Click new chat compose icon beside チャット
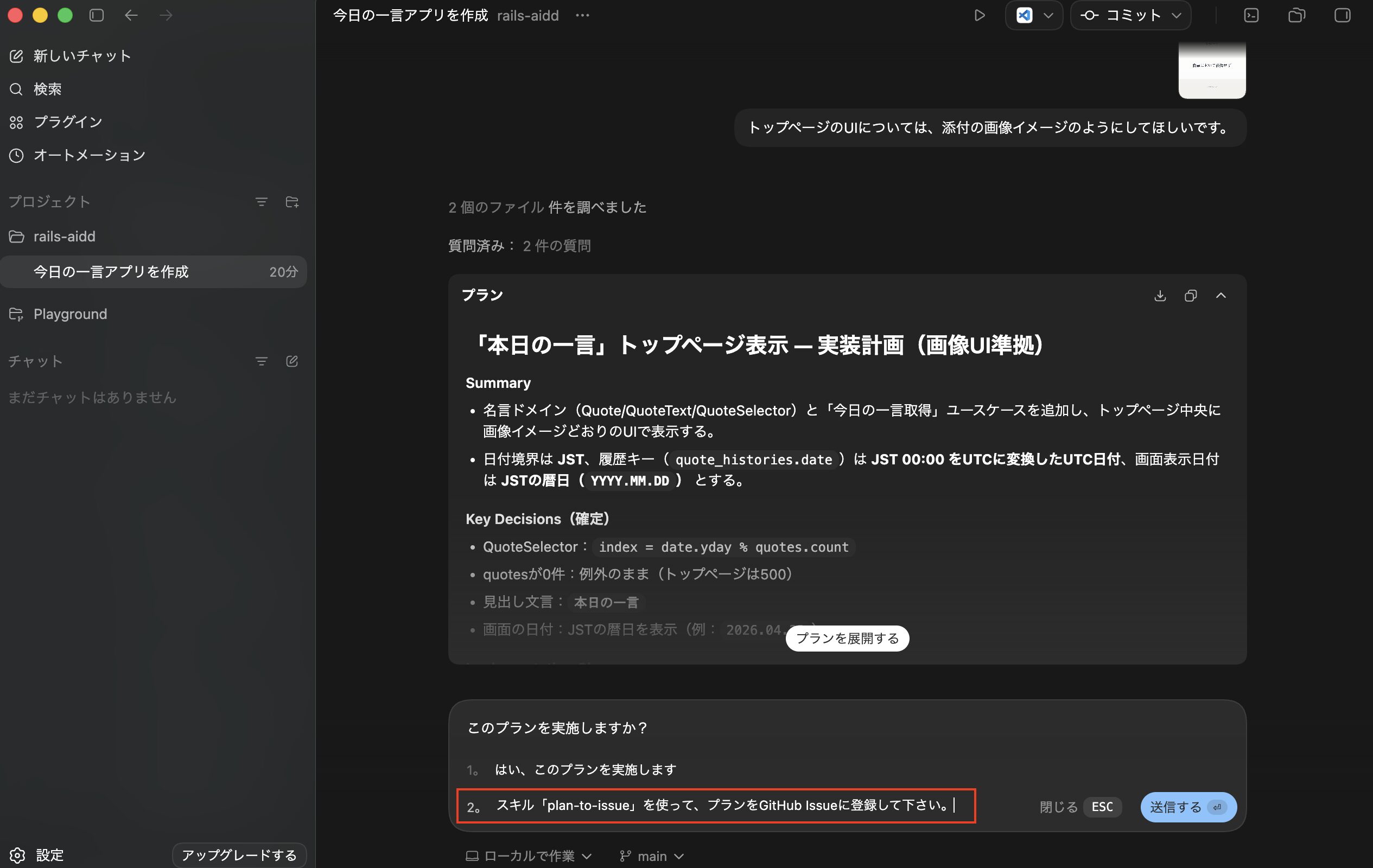The height and width of the screenshot is (868, 1373). [x=292, y=361]
